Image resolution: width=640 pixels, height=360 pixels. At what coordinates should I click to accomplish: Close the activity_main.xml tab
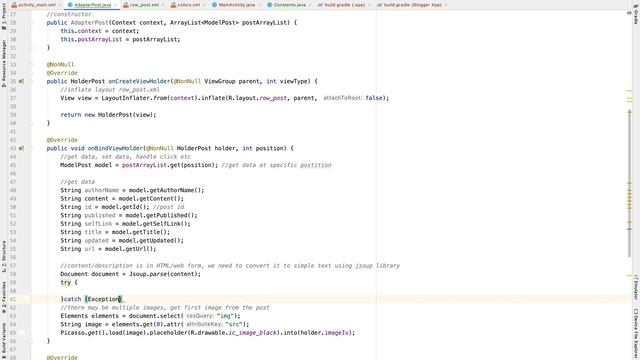[60, 5]
